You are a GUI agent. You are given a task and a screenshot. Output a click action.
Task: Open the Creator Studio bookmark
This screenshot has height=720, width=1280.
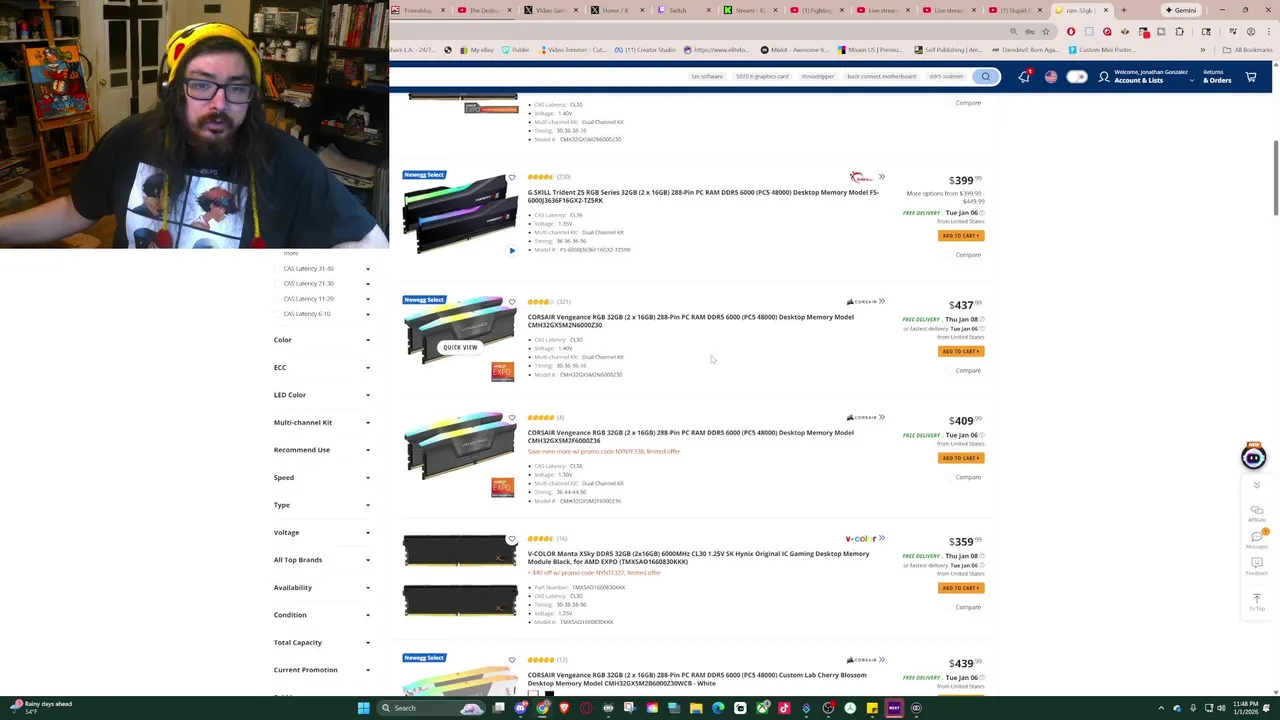pyautogui.click(x=645, y=50)
